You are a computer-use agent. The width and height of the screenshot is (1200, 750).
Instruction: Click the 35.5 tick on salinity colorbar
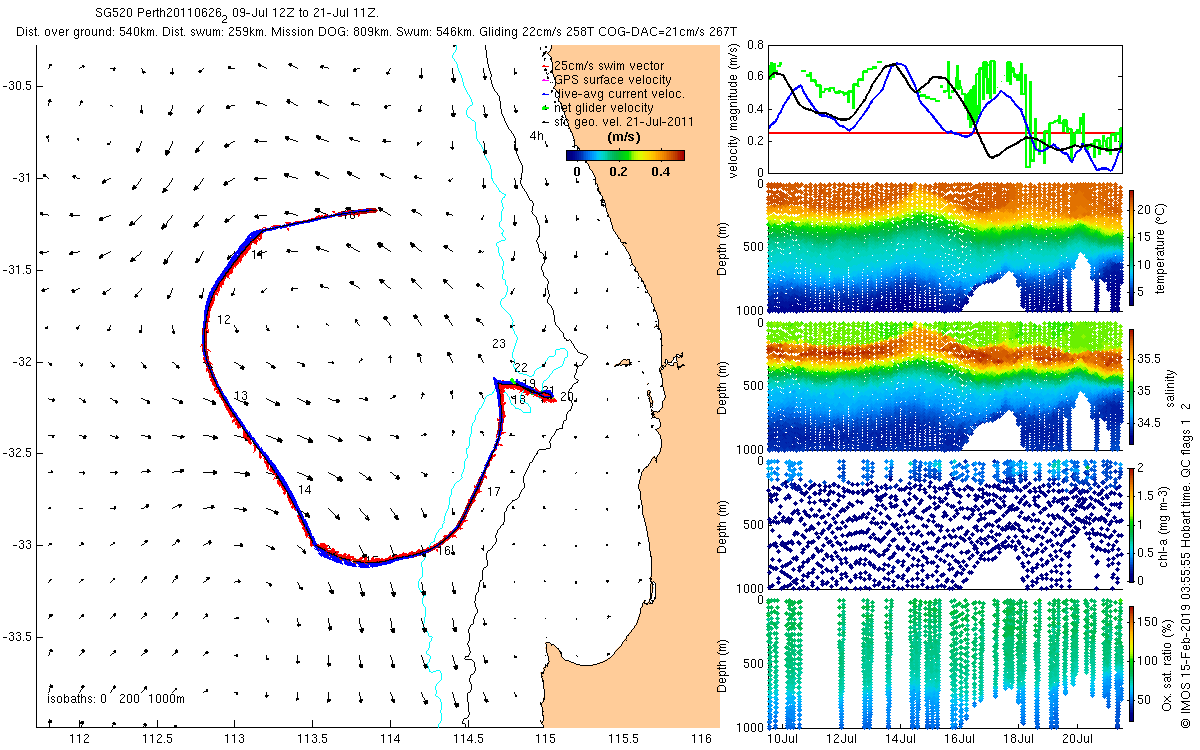1149,358
